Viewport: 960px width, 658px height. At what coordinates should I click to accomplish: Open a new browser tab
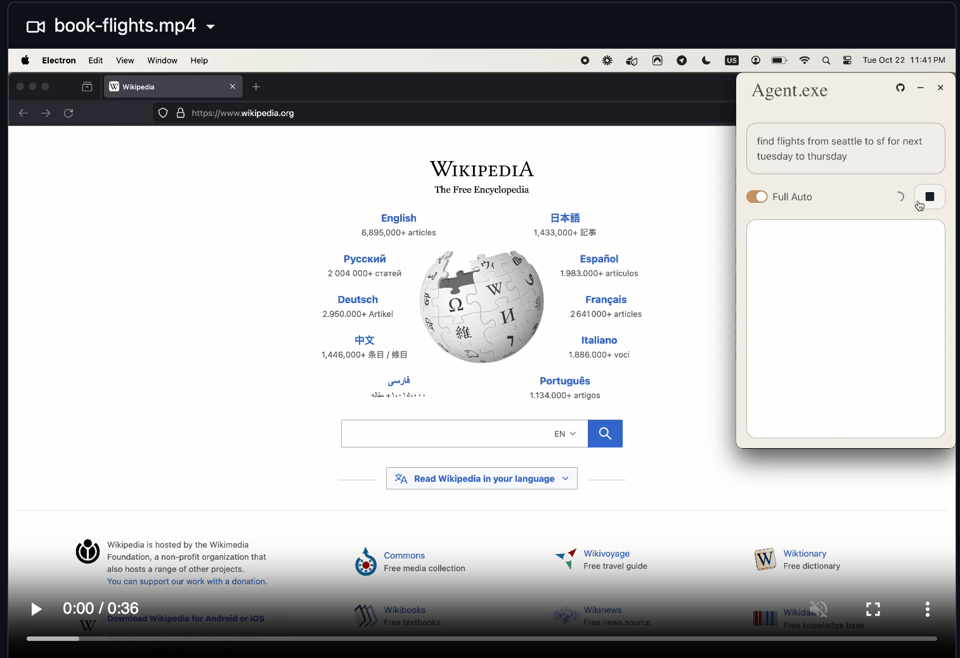pos(256,87)
